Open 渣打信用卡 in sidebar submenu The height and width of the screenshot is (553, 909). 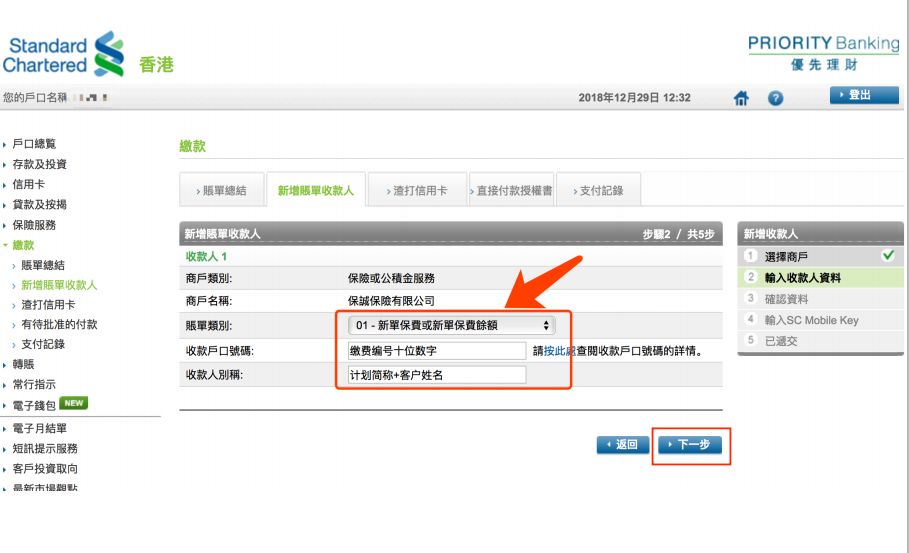[48, 304]
